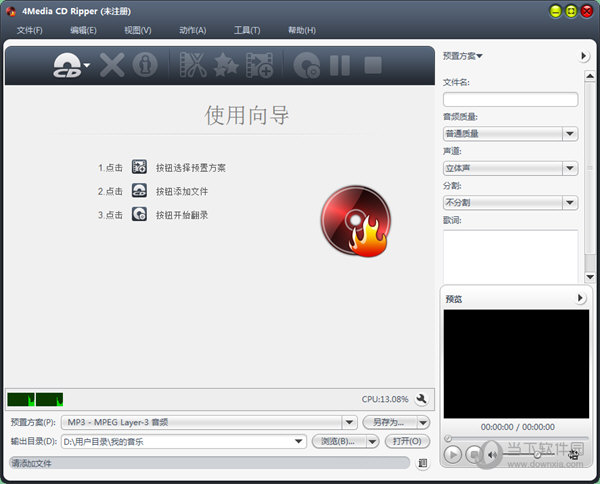The height and width of the screenshot is (484, 600).
Task: Click the red flaming disc logo
Action: [356, 221]
